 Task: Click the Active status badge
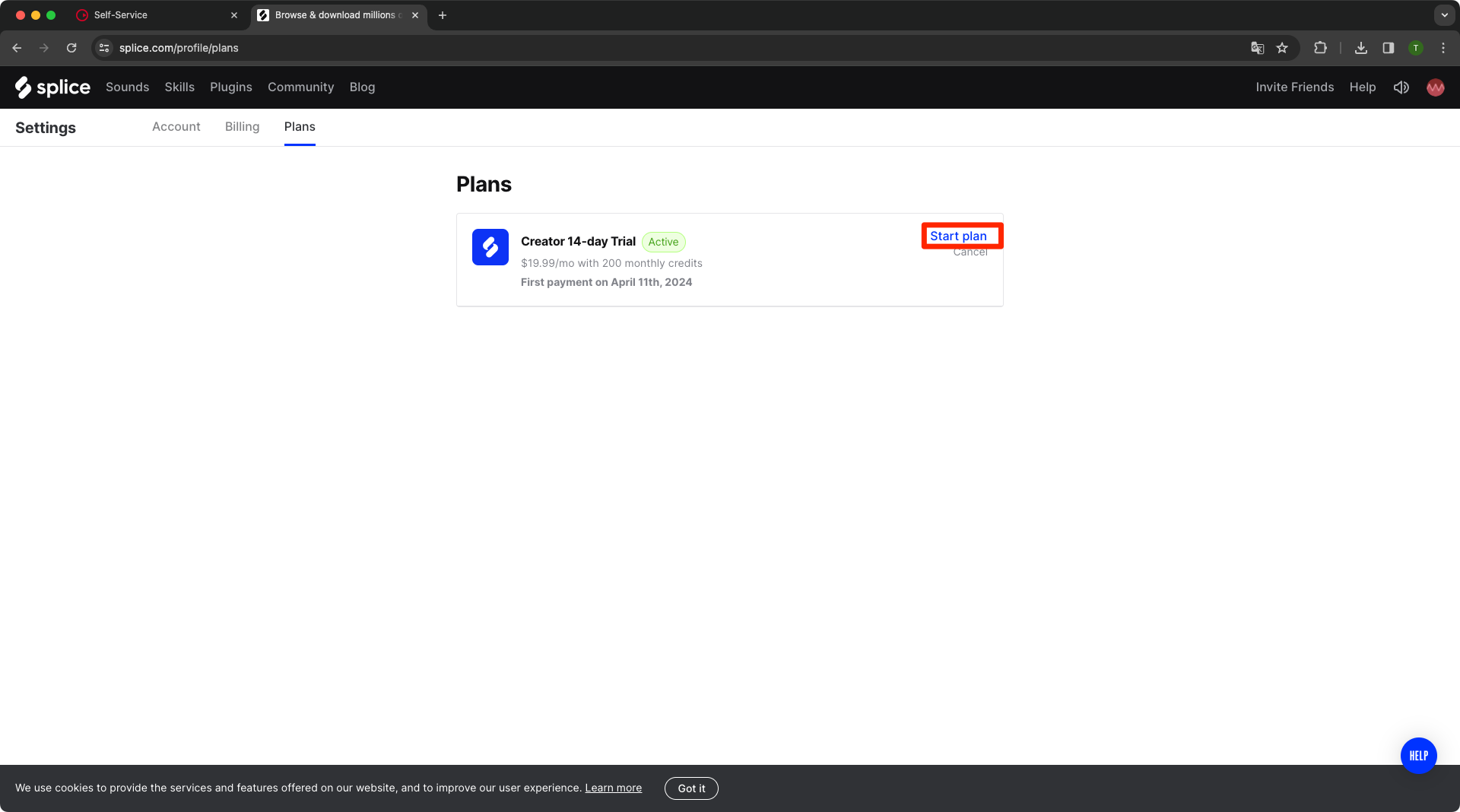(663, 242)
